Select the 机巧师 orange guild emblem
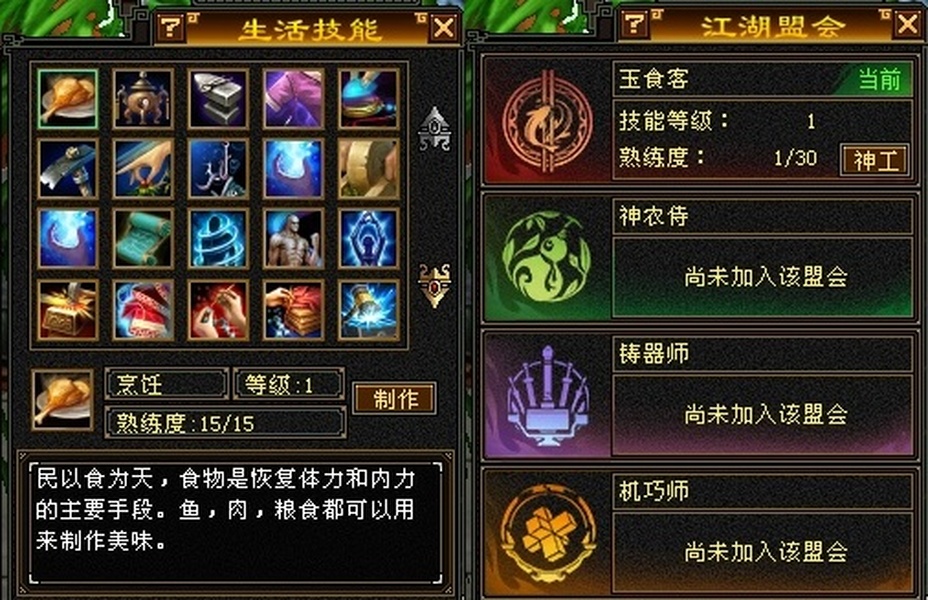Viewport: 928px width, 600px height. (x=547, y=533)
